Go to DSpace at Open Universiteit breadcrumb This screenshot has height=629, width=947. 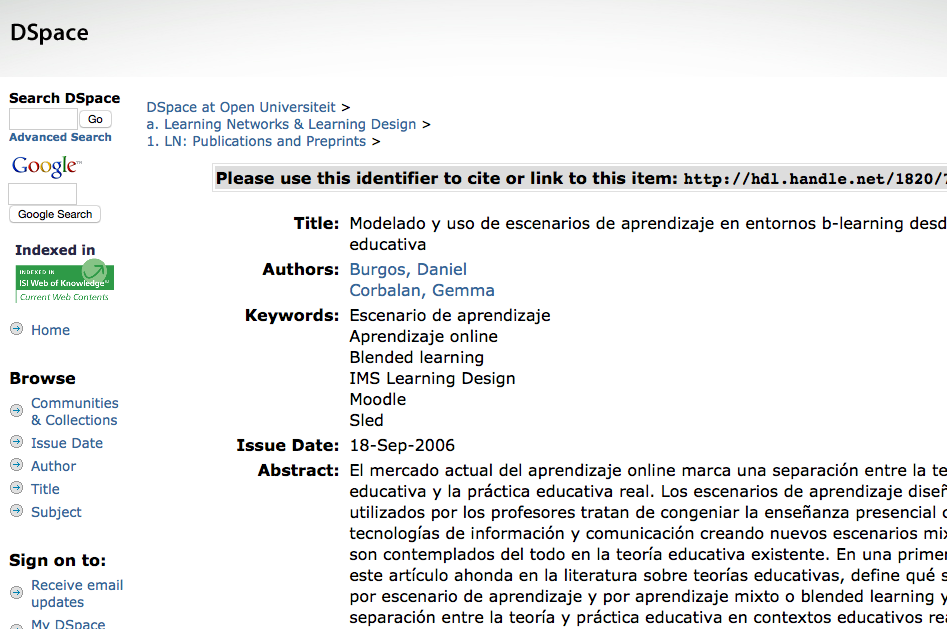[241, 107]
